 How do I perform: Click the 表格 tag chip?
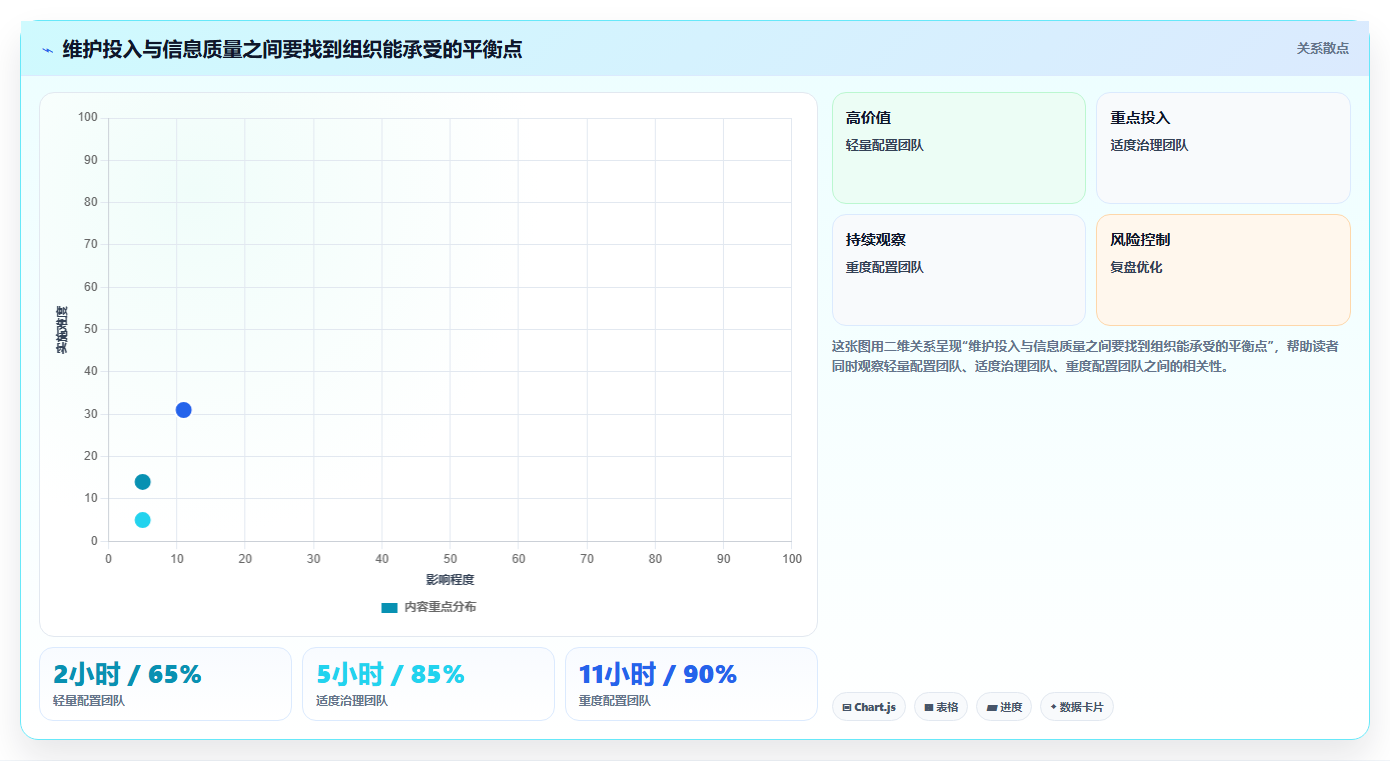[x=941, y=707]
